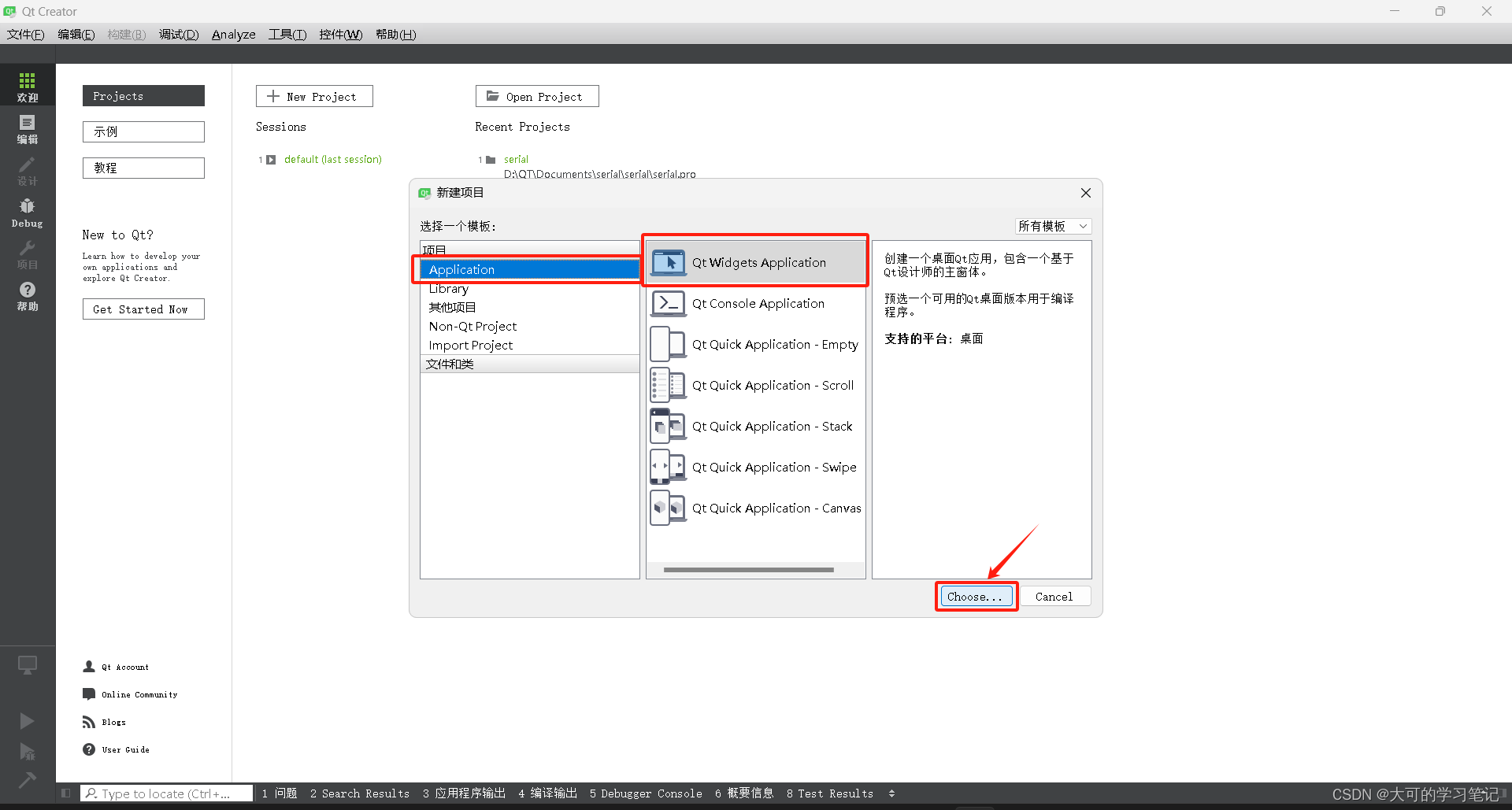Open the Projects tab on welcome page
The height and width of the screenshot is (810, 1512).
143,96
